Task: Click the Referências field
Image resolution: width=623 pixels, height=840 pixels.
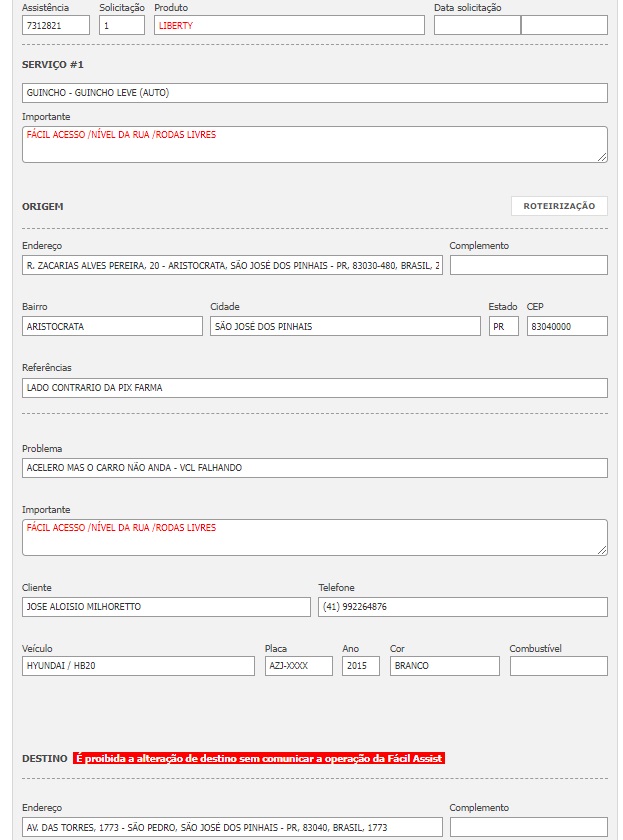Action: pyautogui.click(x=314, y=387)
